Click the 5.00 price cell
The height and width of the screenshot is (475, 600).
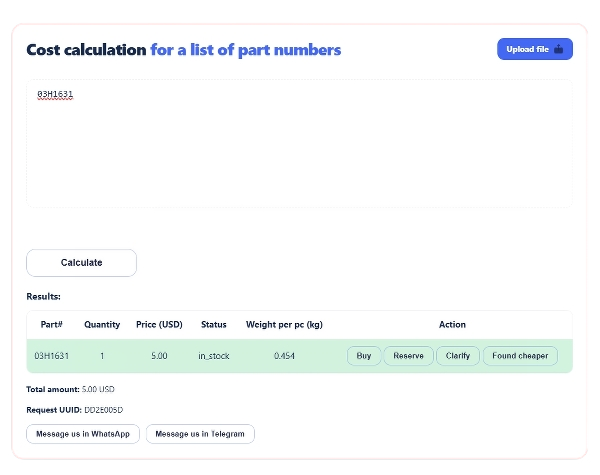[159, 356]
